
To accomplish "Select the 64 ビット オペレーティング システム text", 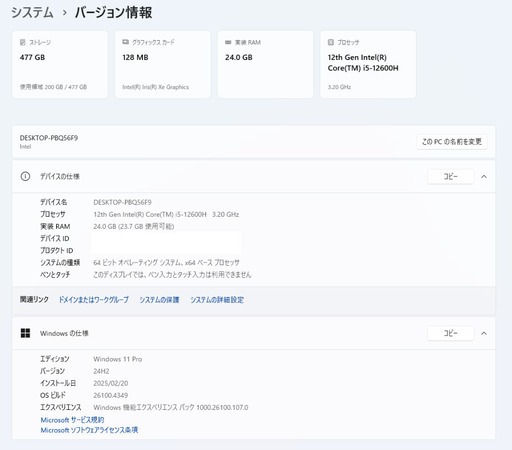I will tap(166, 263).
